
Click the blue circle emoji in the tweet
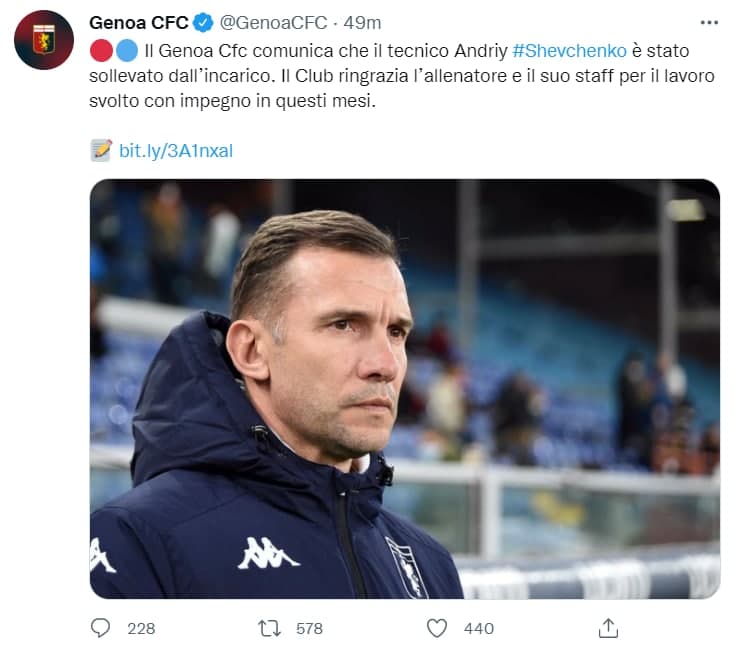click(125, 50)
